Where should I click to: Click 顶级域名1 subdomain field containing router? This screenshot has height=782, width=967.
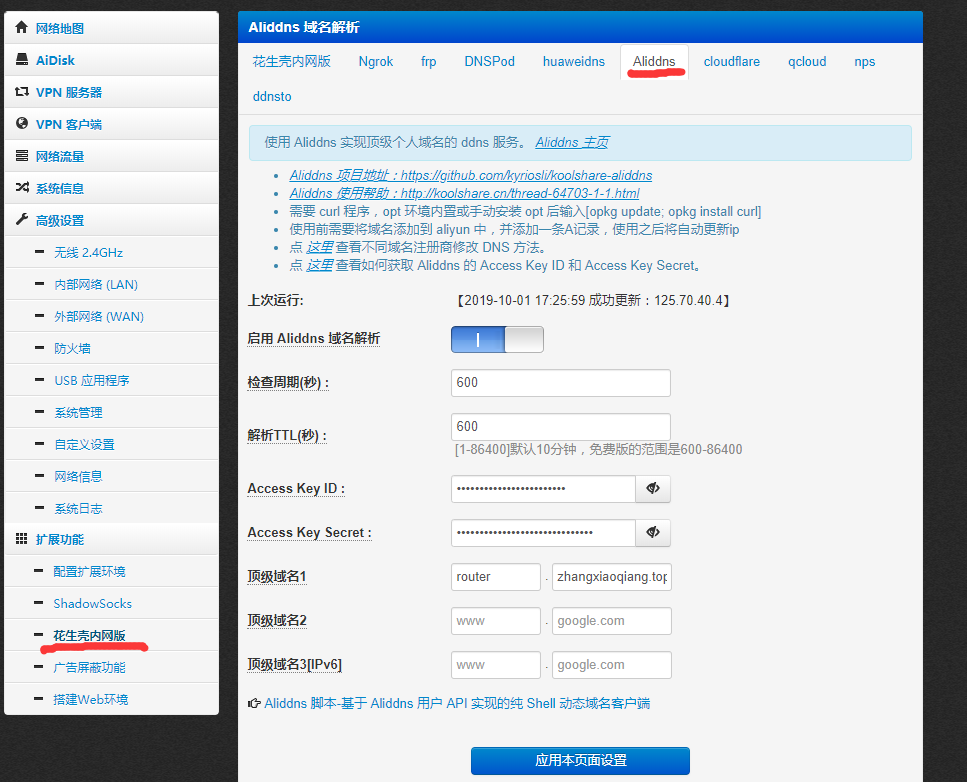pos(496,577)
